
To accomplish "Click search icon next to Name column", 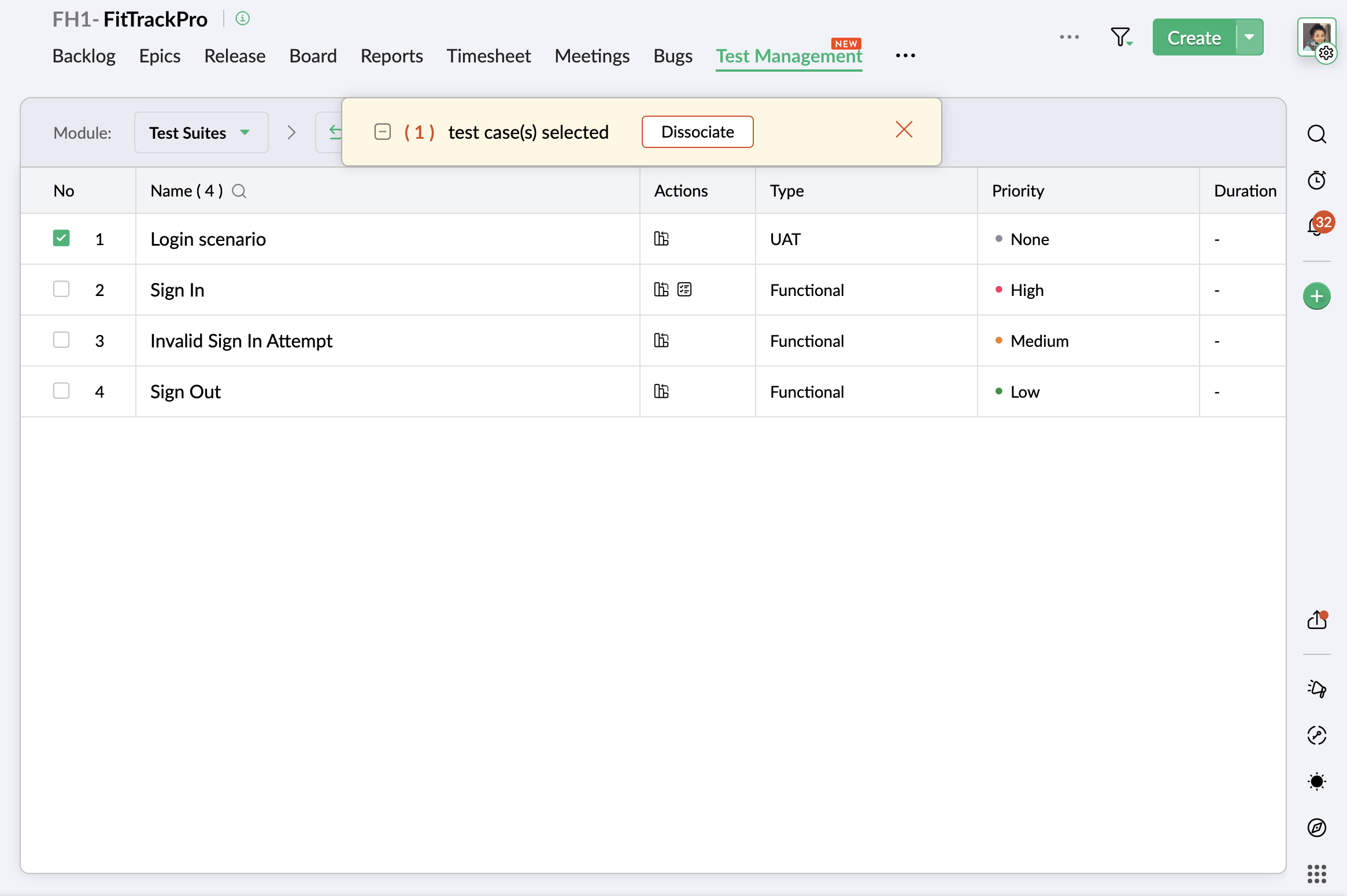I will [239, 191].
